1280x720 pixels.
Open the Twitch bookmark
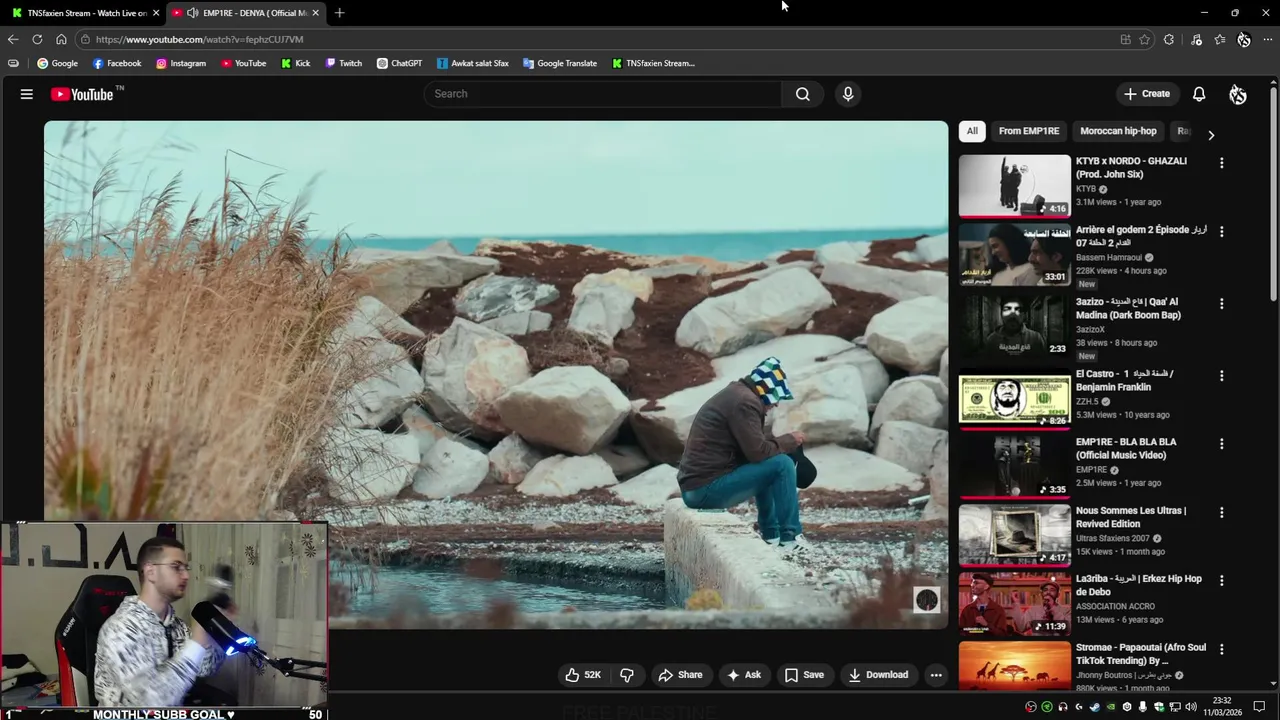[x=344, y=63]
